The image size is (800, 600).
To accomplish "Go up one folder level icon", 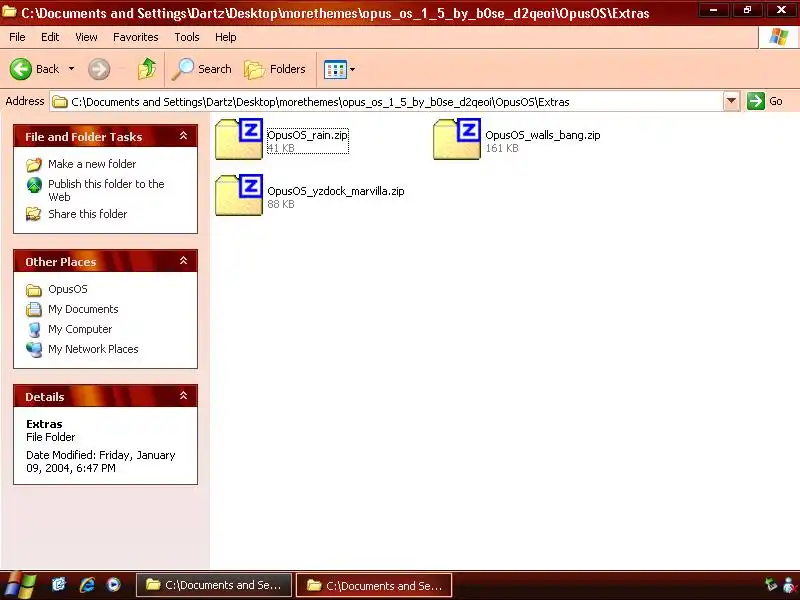I will coord(147,69).
